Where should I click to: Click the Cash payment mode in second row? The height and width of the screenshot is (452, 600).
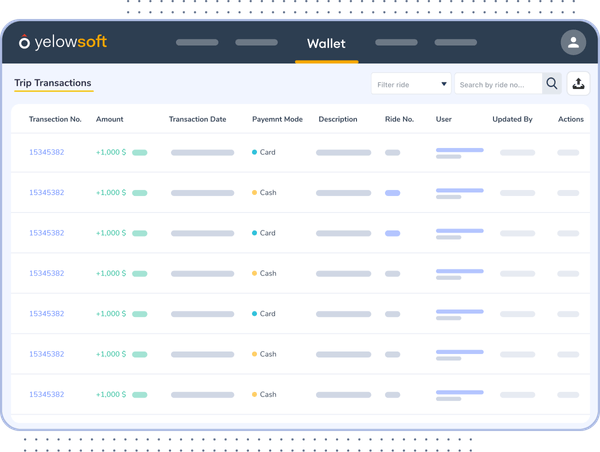coord(264,193)
